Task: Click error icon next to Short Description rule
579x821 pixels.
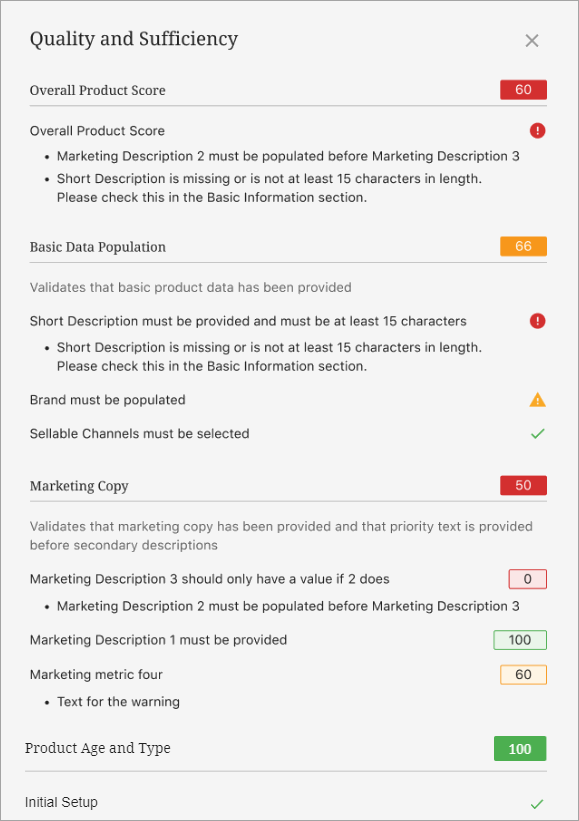Action: (x=537, y=321)
